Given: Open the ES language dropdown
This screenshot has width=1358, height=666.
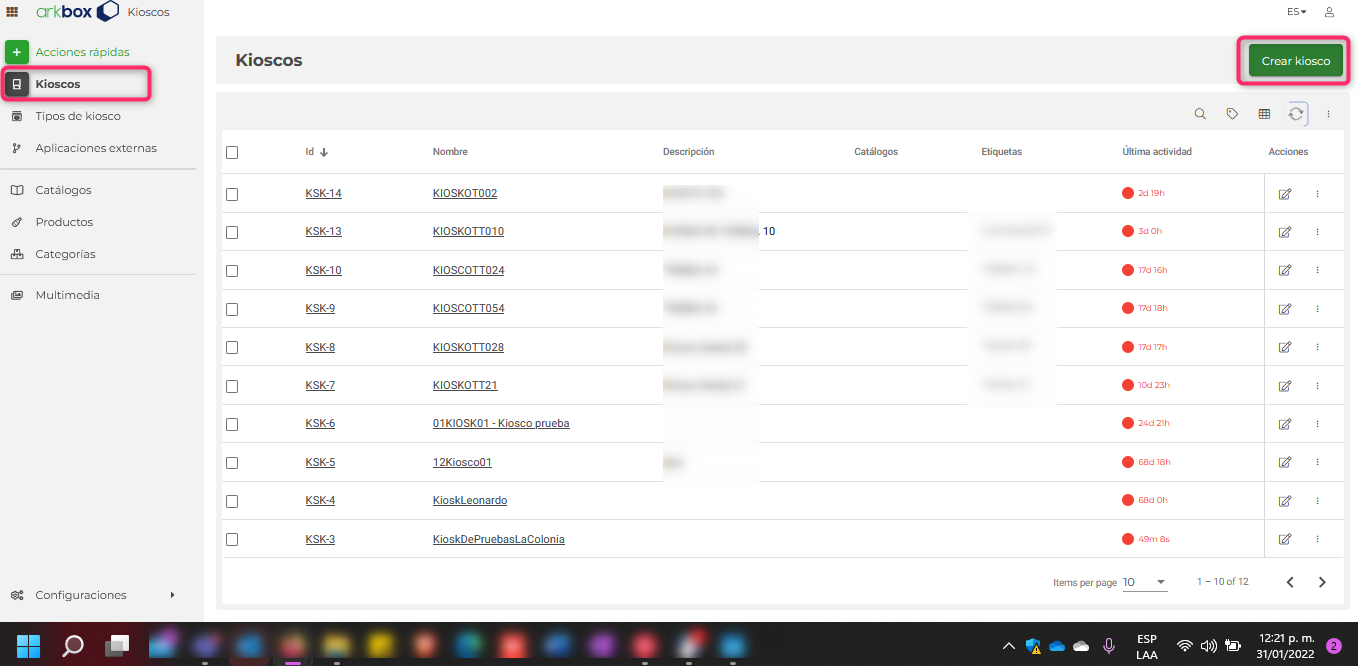Looking at the screenshot, I should point(1296,11).
